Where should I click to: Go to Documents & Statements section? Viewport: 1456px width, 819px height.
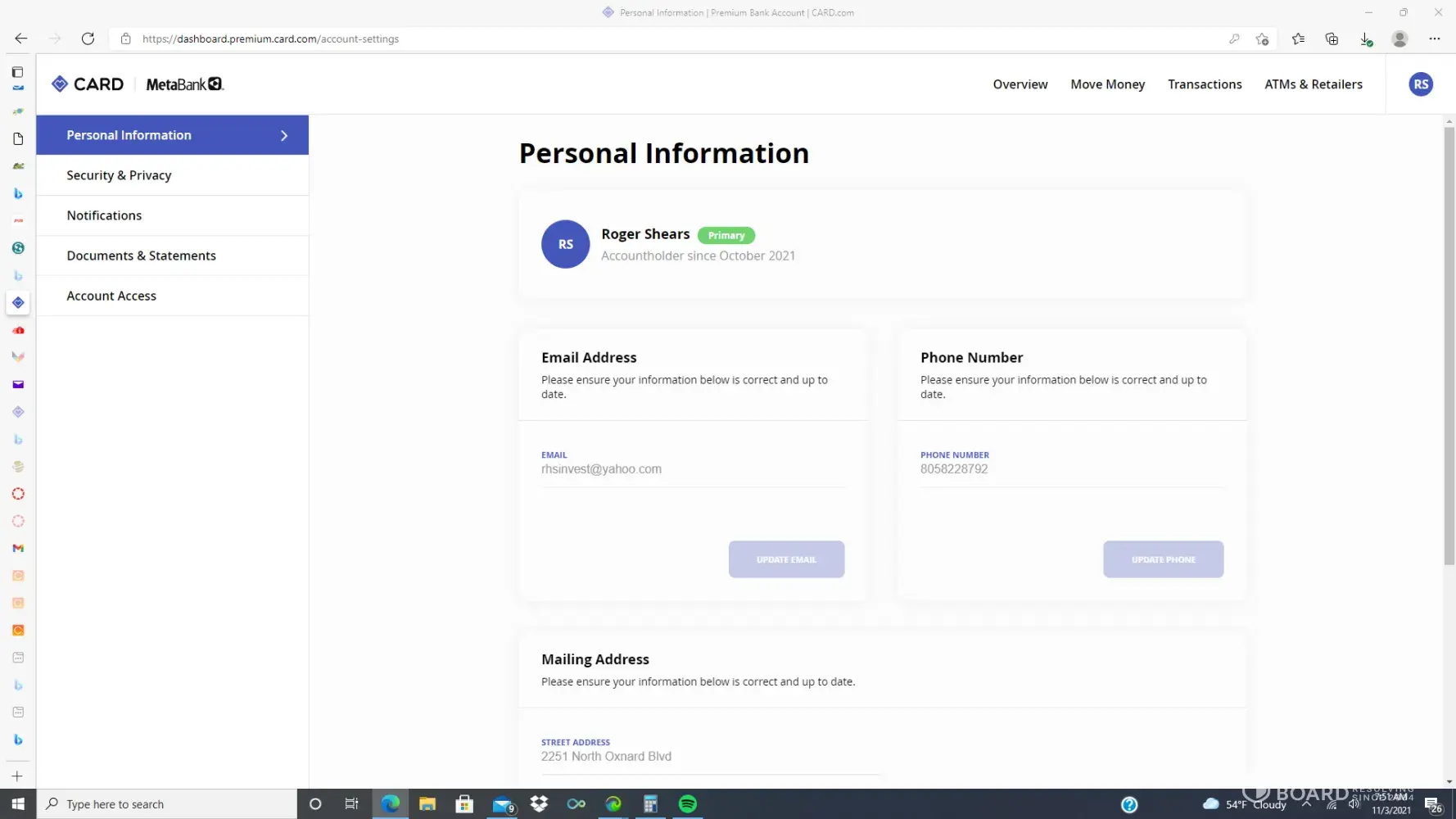pos(141,256)
